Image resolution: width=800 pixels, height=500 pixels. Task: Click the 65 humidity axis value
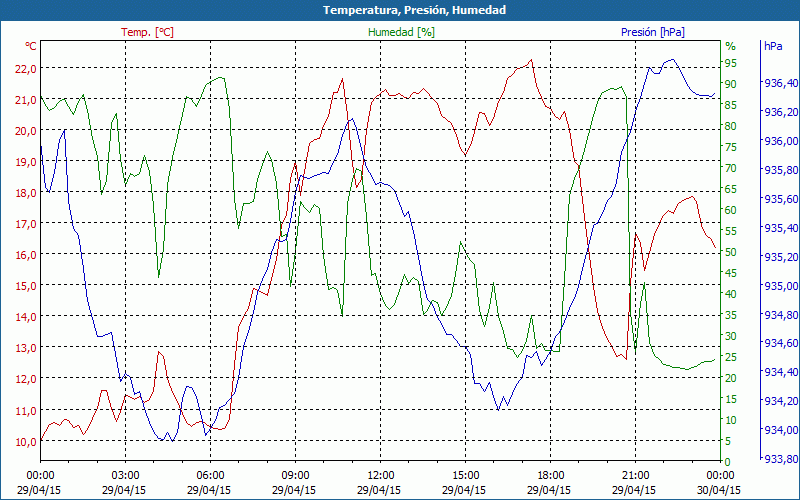click(x=731, y=189)
